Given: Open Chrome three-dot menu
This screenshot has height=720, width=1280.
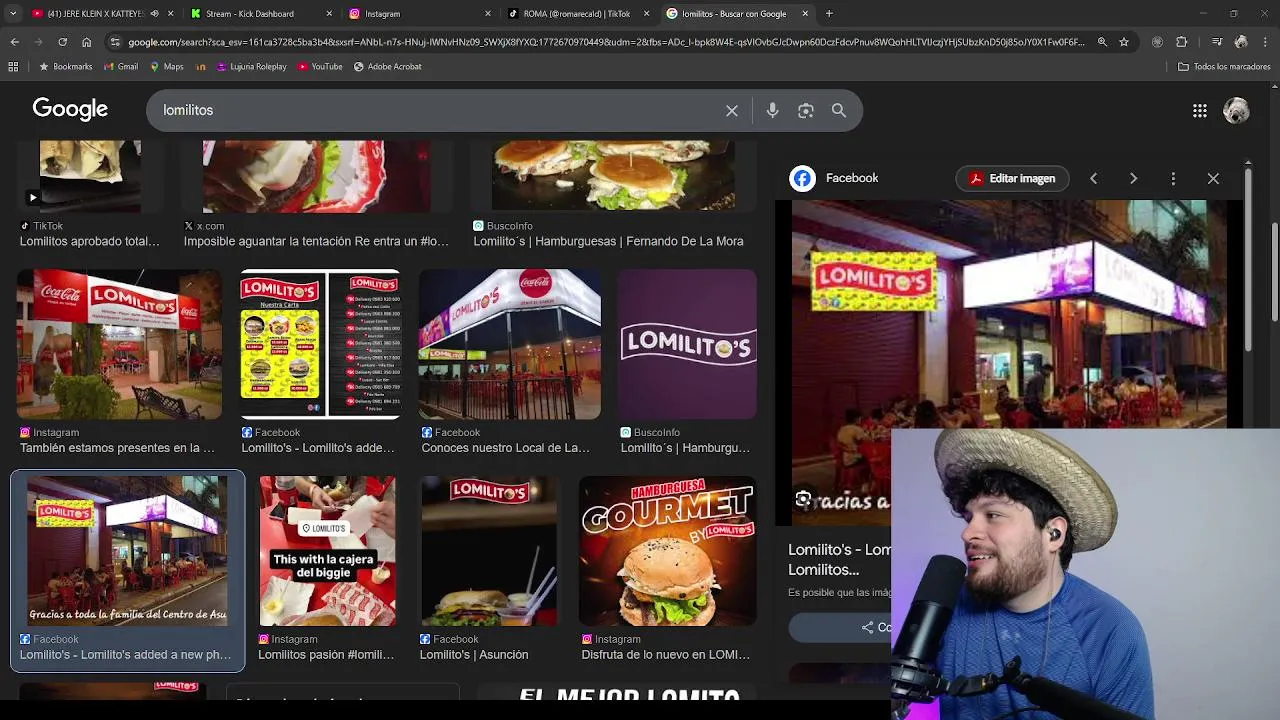Looking at the screenshot, I should point(1265,42).
